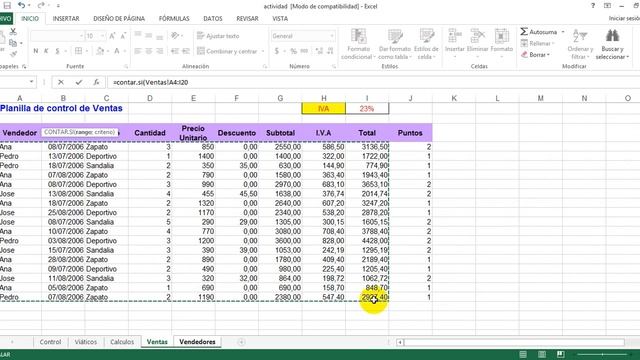The height and width of the screenshot is (360, 640).
Task: Click Combinar y centrar button
Action: [227, 51]
